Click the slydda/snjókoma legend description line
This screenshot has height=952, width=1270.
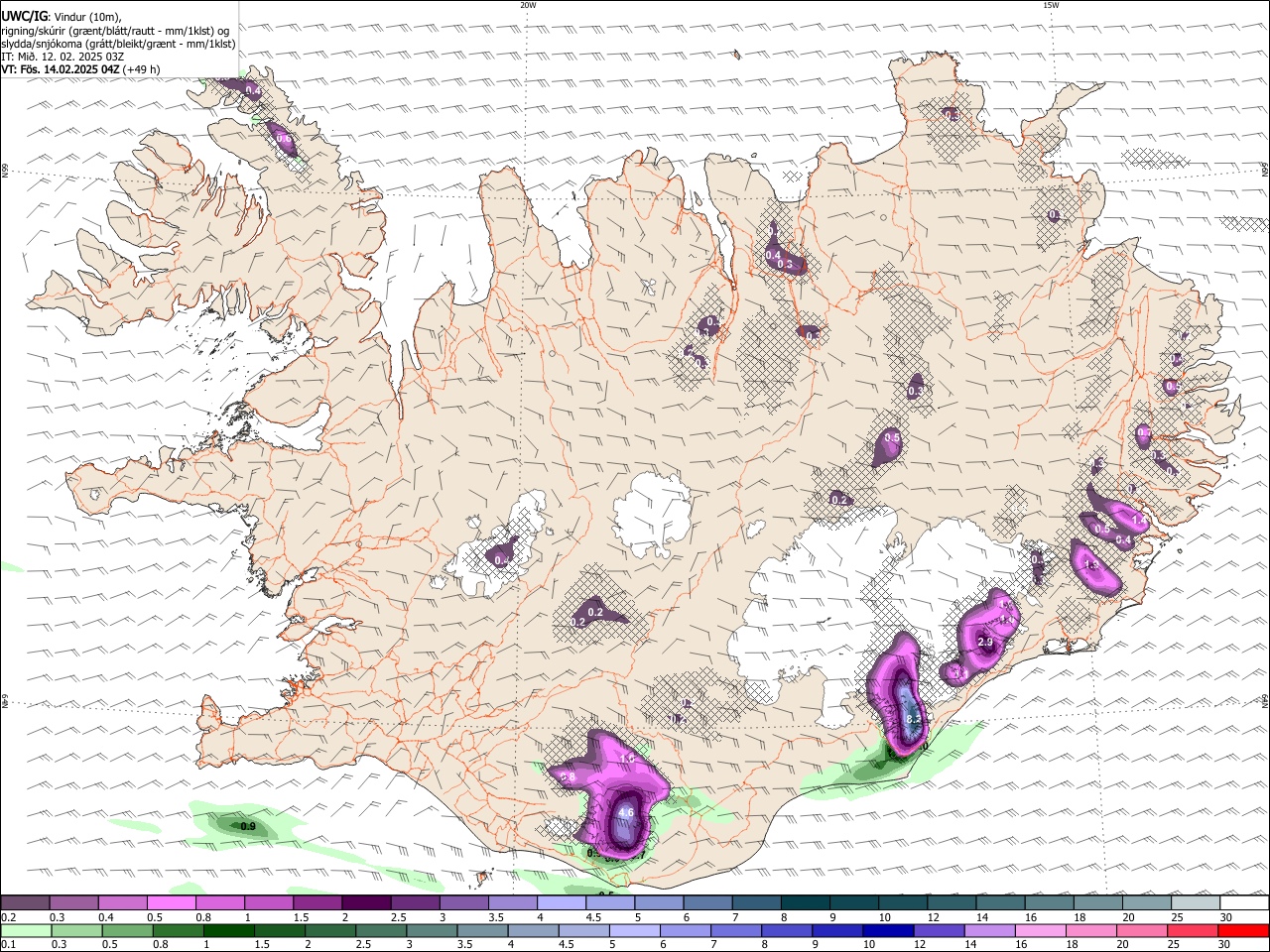[x=118, y=44]
